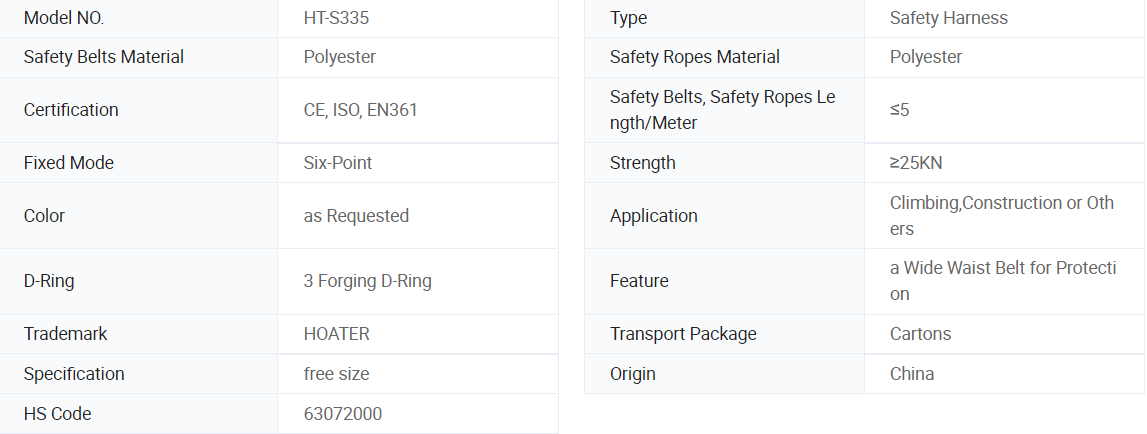This screenshot has width=1147, height=434.
Task: Click the HT-S335 model number value
Action: [x=336, y=18]
